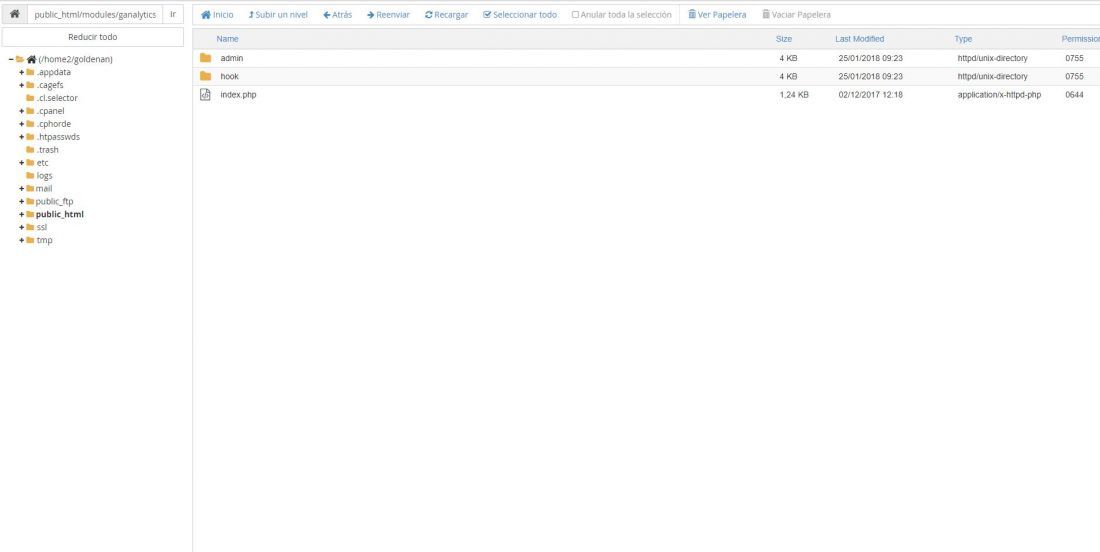
Task: Expand the .htpasswds folder
Action: (22, 137)
